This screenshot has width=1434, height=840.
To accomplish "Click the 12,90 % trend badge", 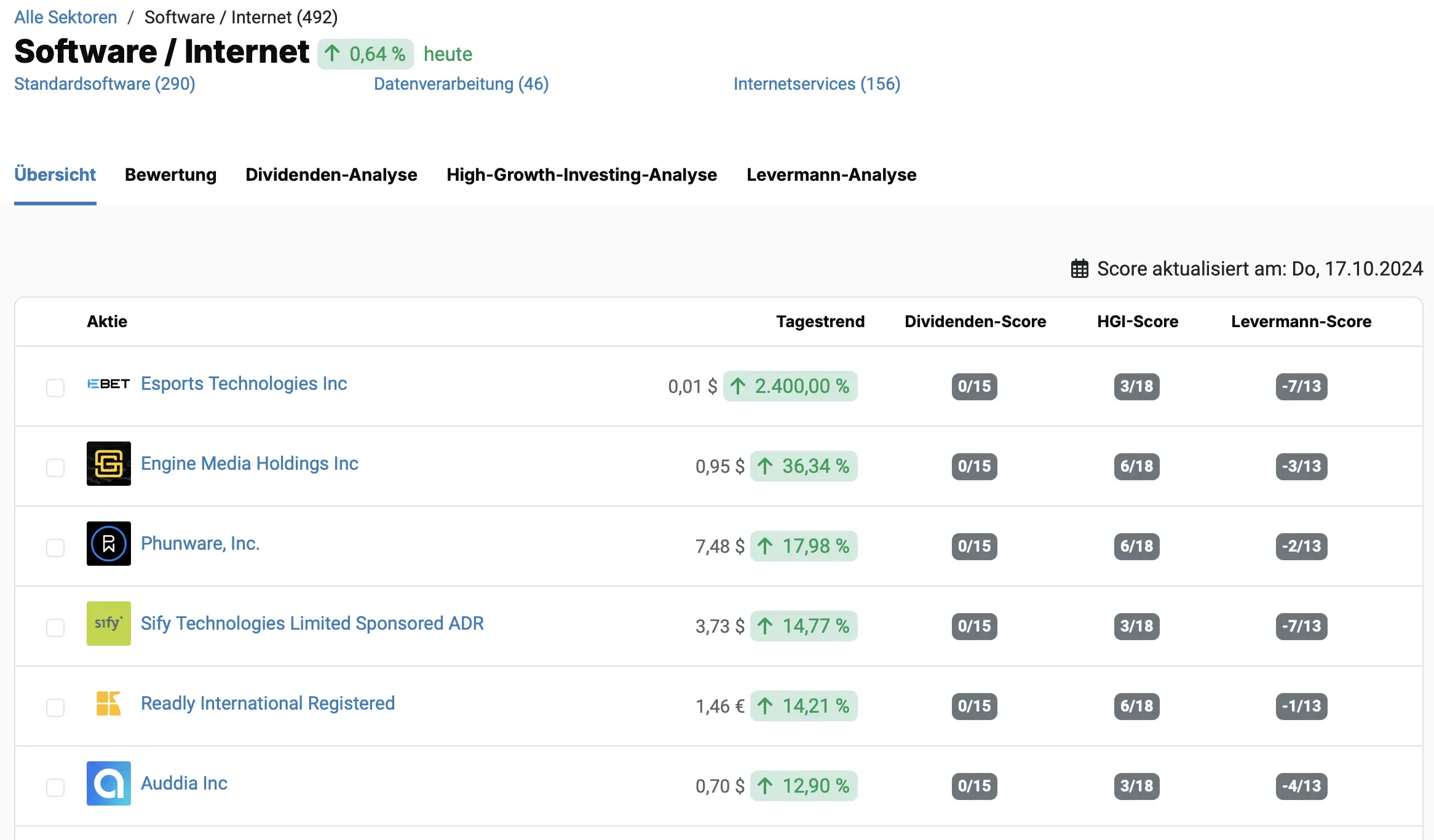I will (804, 786).
